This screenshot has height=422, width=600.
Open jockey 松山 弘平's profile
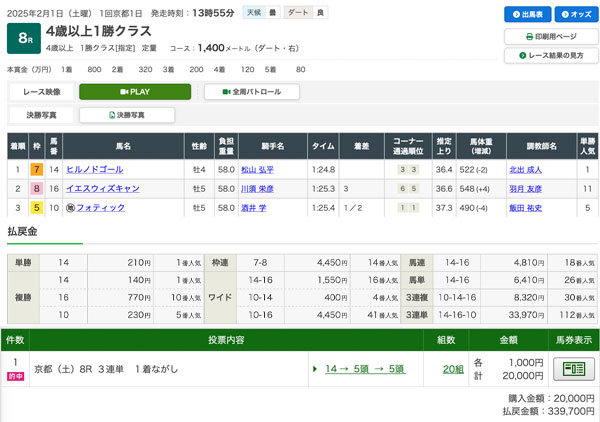coord(257,170)
